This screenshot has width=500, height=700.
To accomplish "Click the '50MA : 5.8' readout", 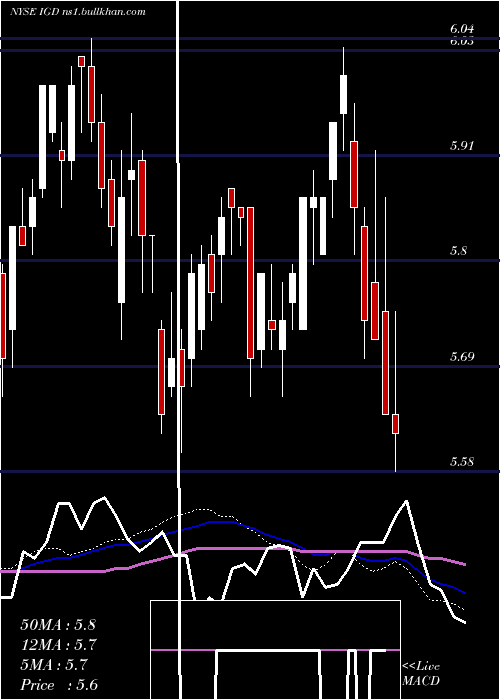I will (x=58, y=624).
